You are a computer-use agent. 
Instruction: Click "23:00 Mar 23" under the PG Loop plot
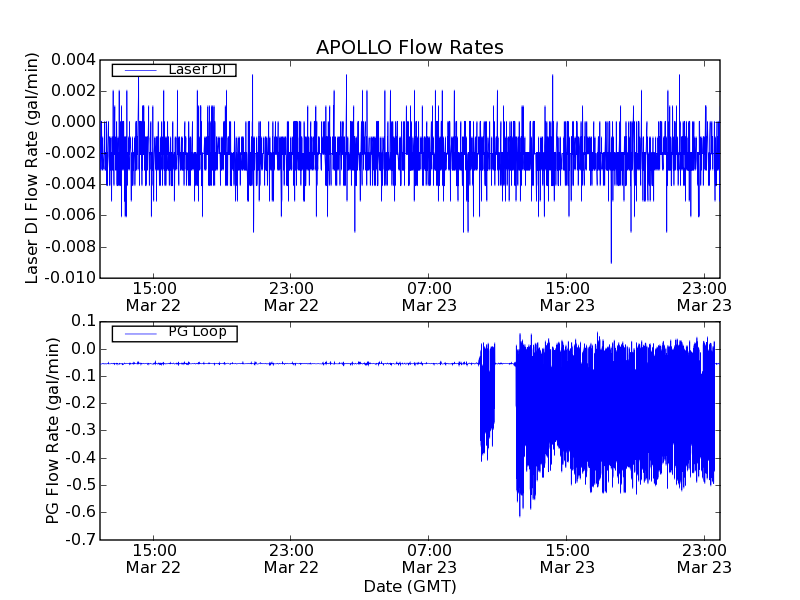[x=704, y=559]
